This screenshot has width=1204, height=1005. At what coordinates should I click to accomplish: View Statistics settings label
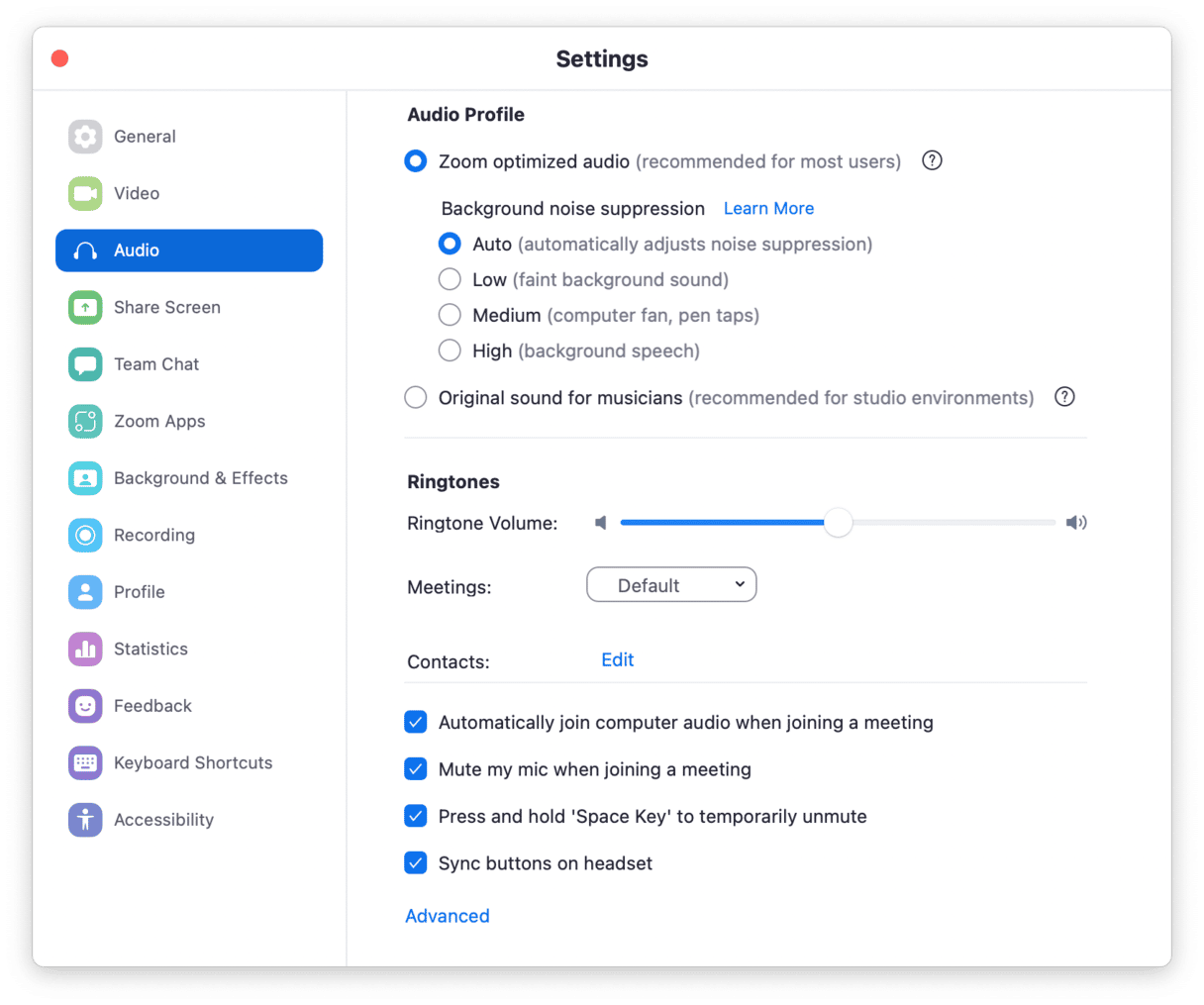(x=150, y=649)
